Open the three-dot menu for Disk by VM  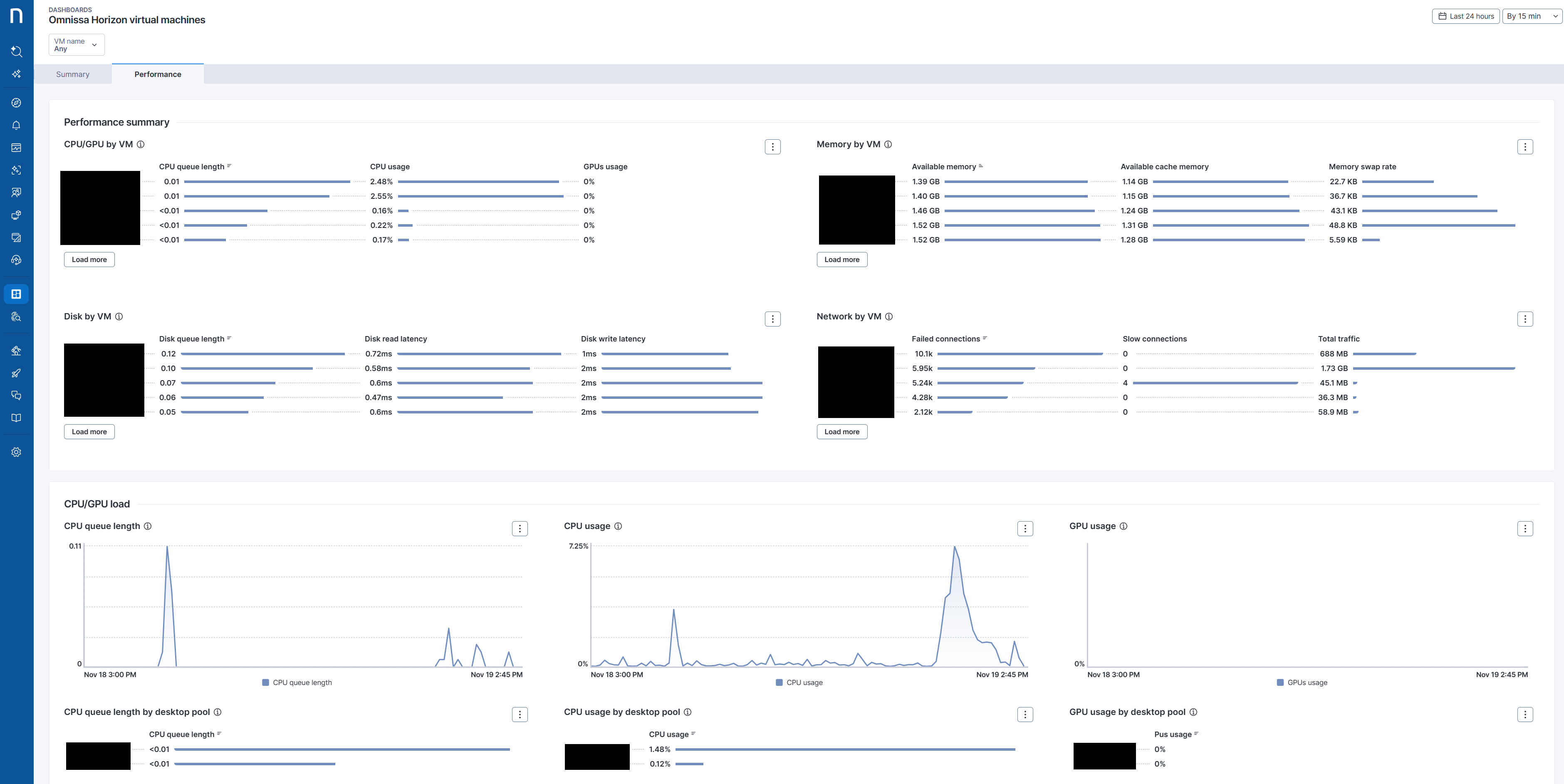click(x=772, y=319)
